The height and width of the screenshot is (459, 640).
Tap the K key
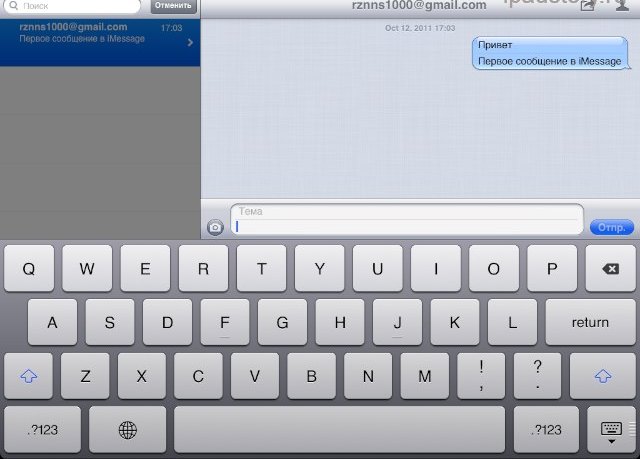[x=455, y=322]
